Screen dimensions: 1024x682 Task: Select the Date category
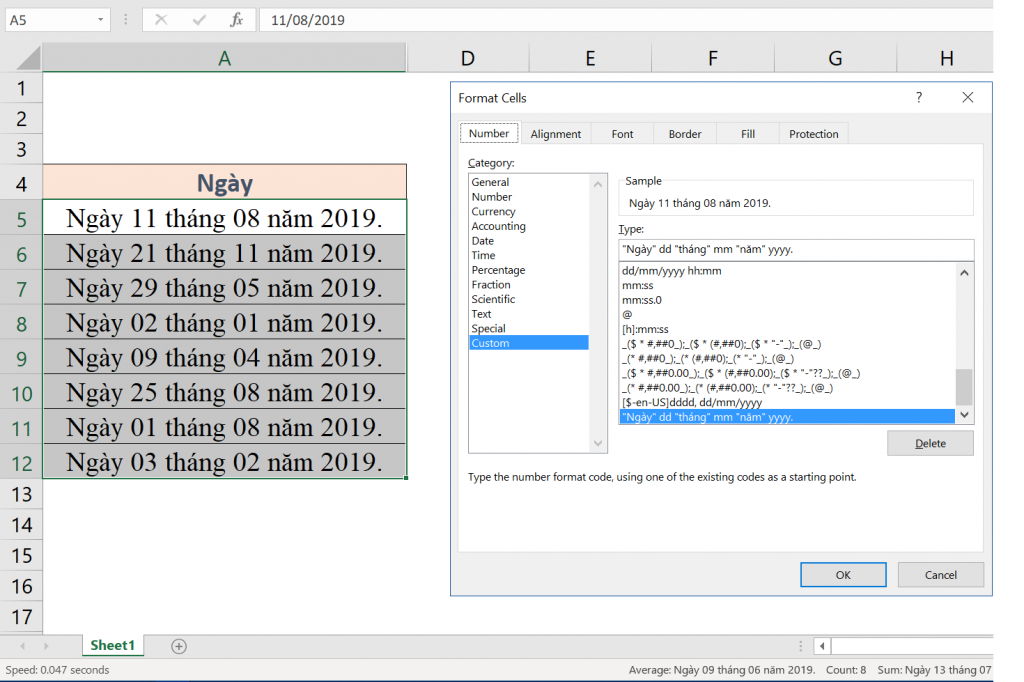pyautogui.click(x=483, y=241)
